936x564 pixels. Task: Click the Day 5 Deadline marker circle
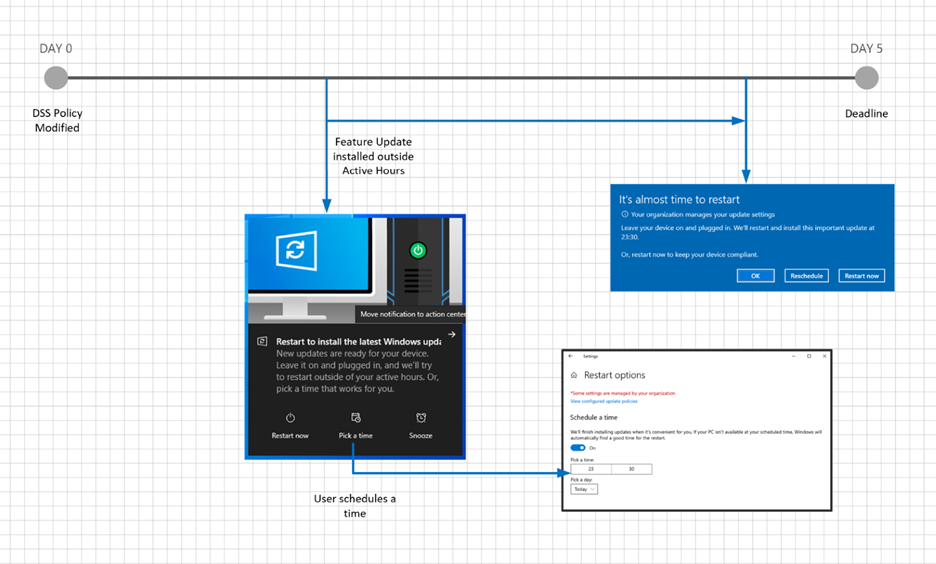867,78
